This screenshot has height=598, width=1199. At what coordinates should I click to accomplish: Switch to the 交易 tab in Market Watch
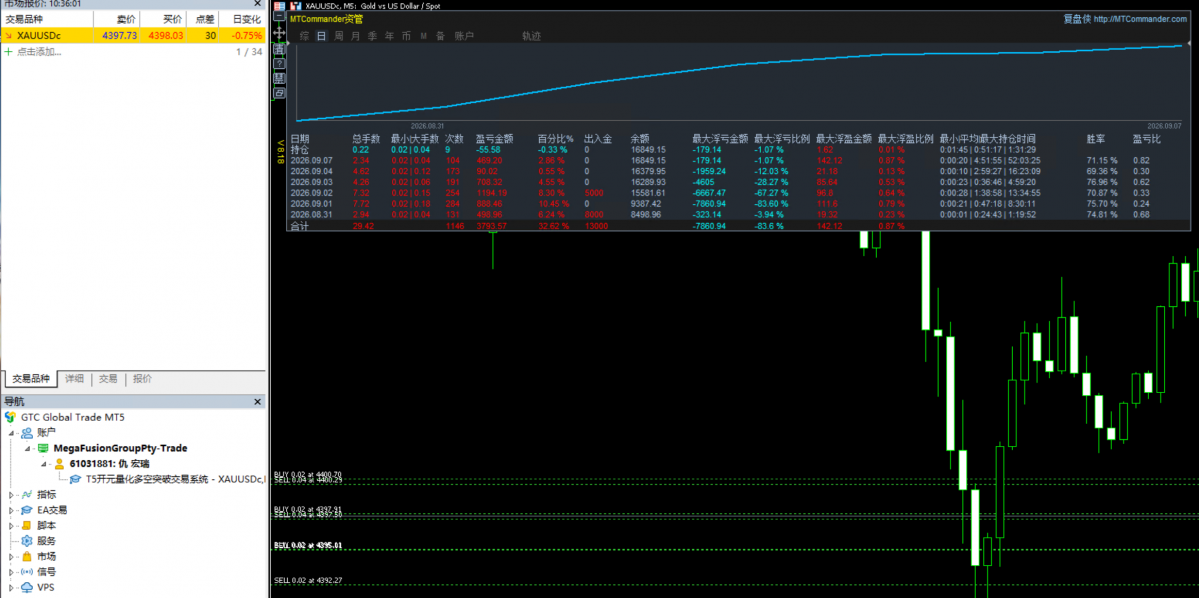coord(108,379)
